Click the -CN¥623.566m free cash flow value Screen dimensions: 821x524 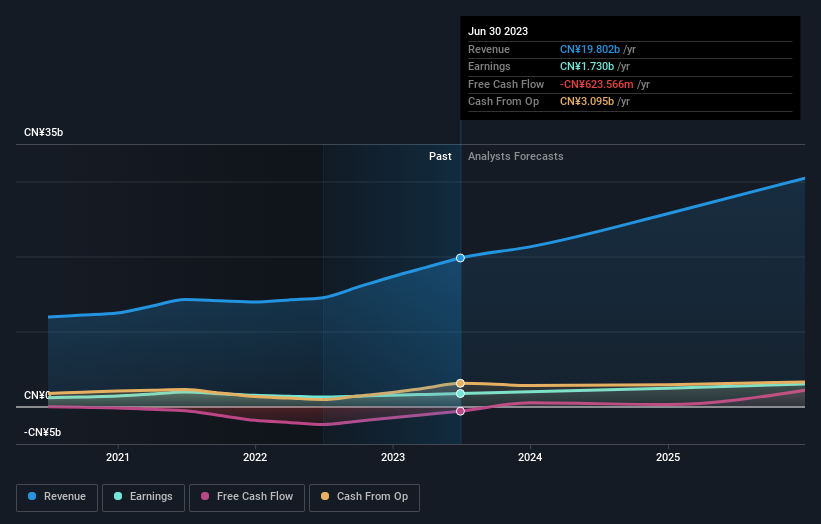coord(597,84)
